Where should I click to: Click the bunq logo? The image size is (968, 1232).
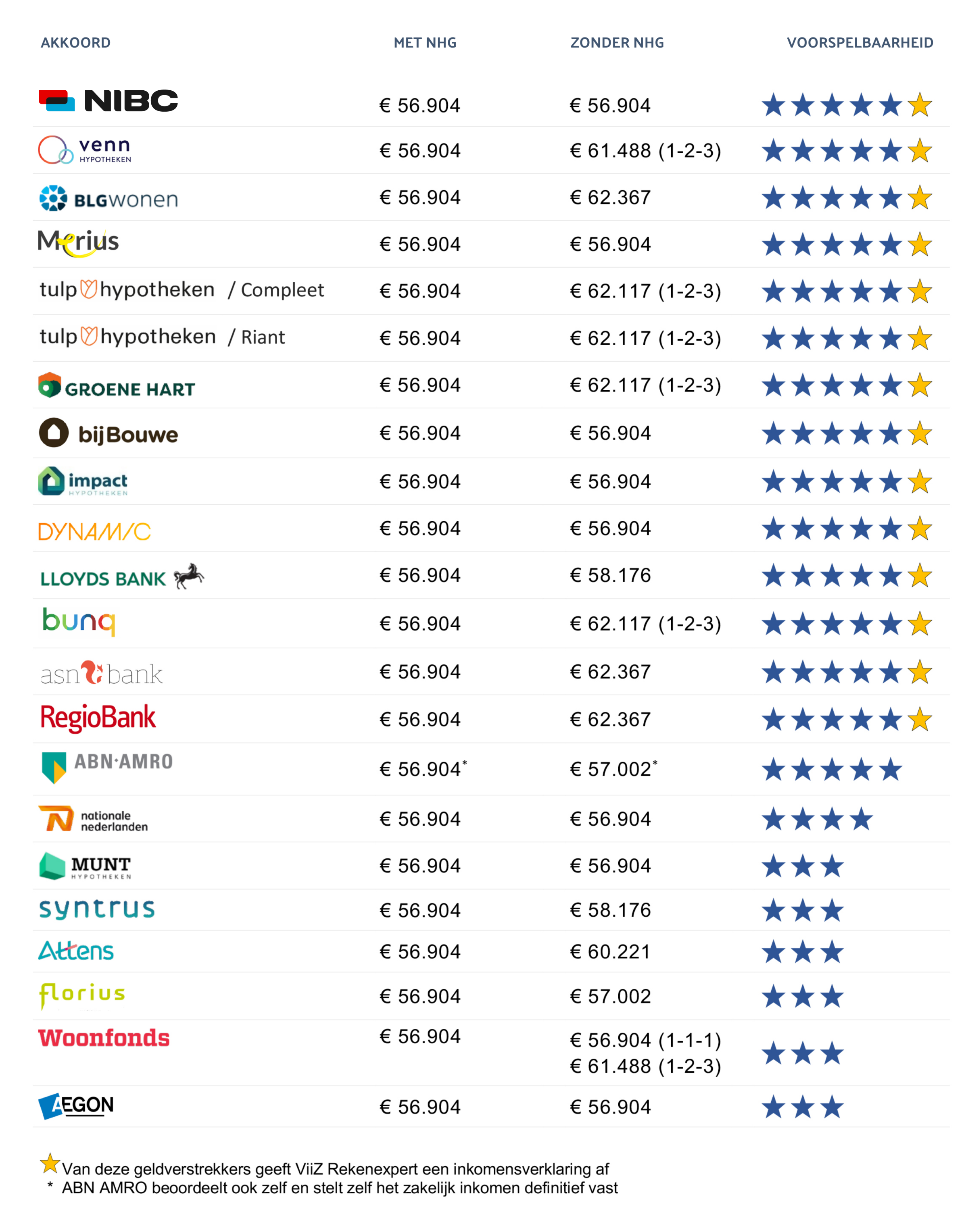pos(79,621)
